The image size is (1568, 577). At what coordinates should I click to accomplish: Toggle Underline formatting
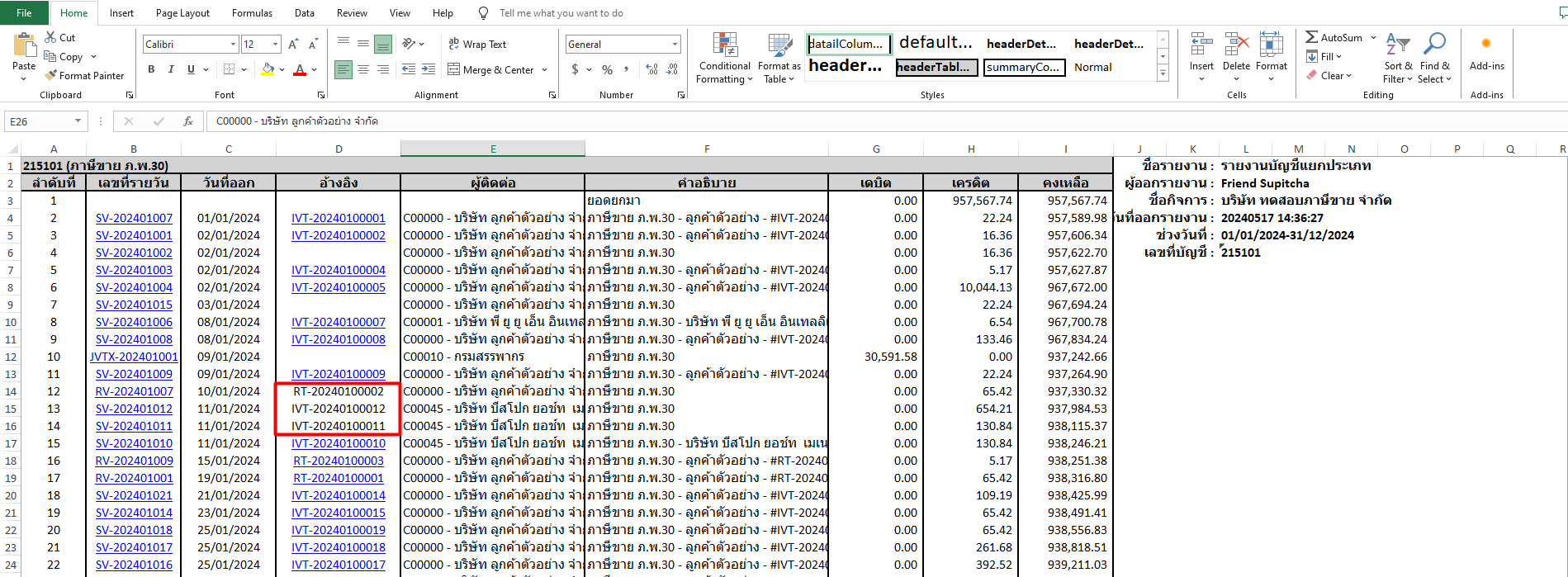pyautogui.click(x=191, y=69)
